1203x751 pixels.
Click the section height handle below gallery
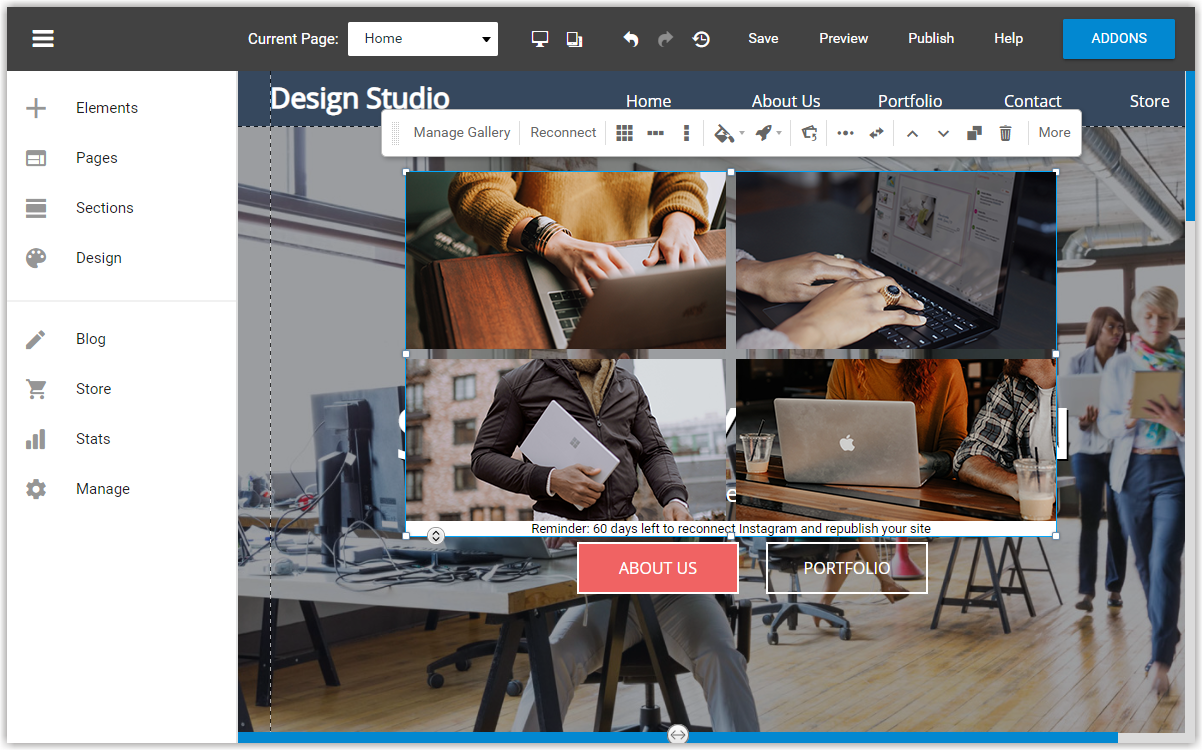point(436,536)
